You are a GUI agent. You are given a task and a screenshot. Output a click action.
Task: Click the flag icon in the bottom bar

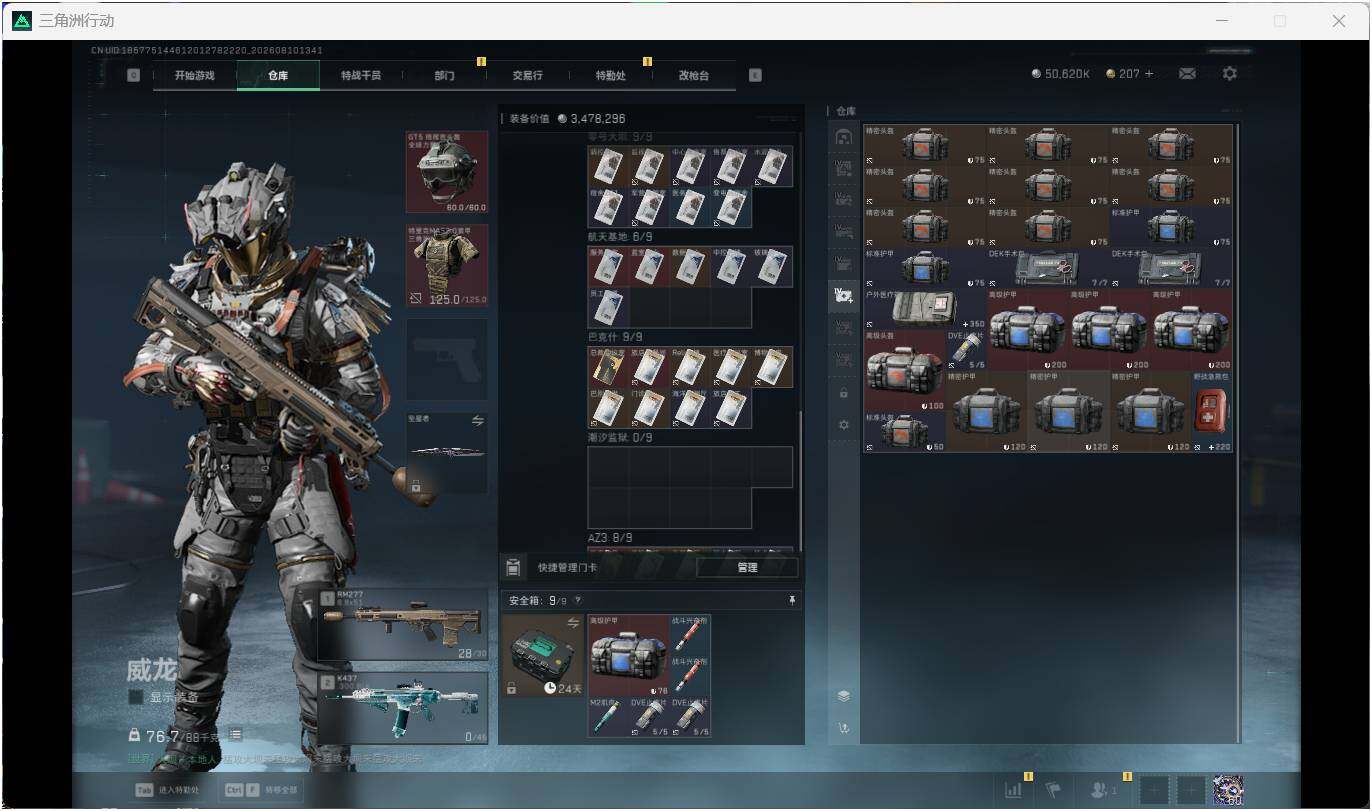coord(1053,790)
